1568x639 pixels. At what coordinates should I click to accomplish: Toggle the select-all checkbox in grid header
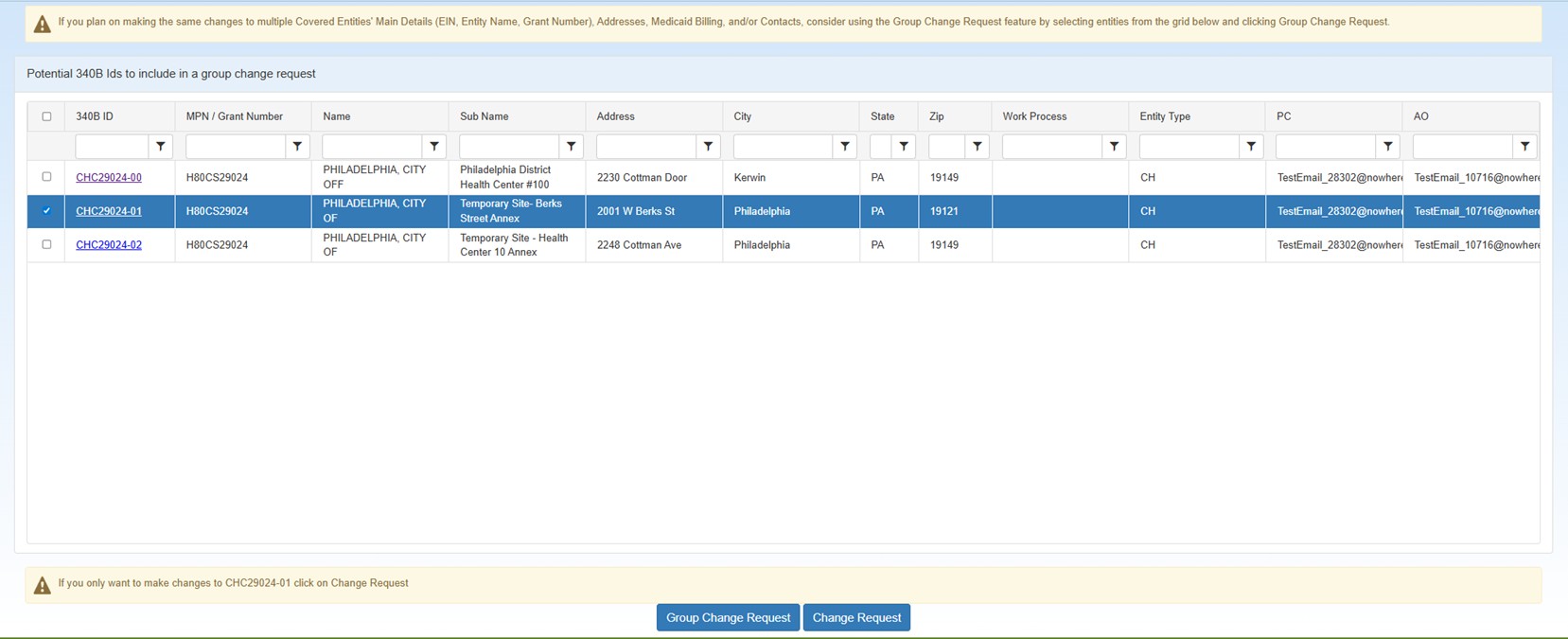[46, 116]
